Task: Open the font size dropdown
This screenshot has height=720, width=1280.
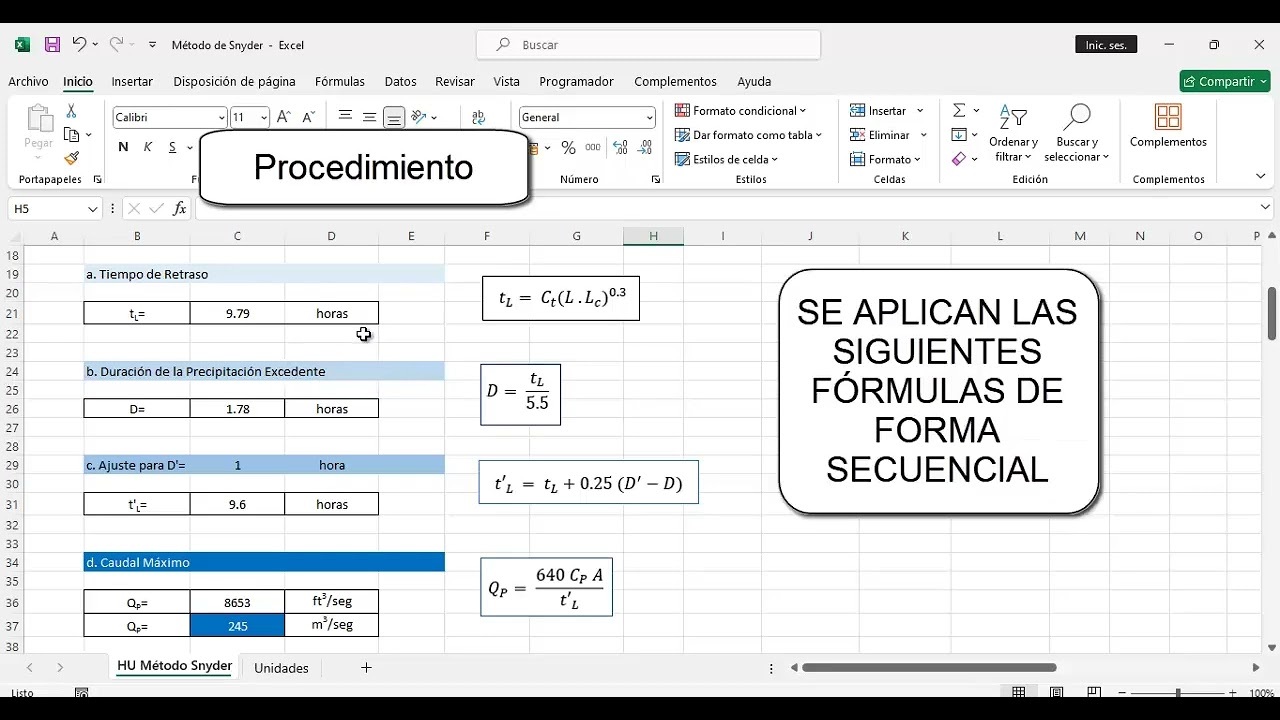Action: point(264,117)
